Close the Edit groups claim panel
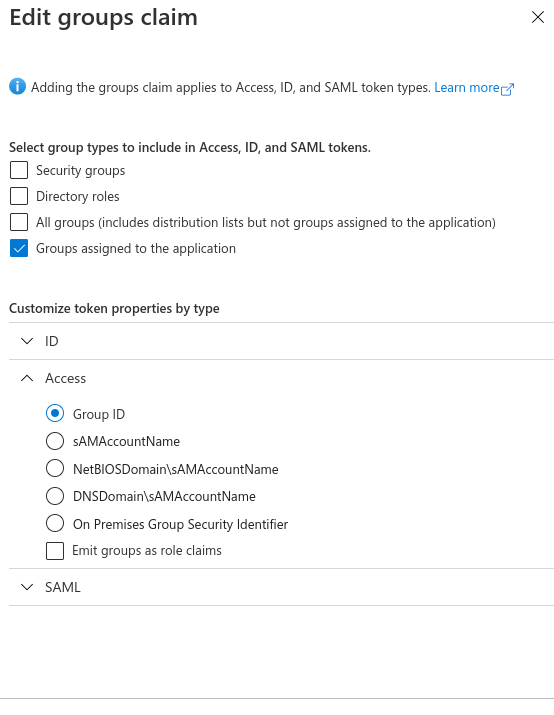 pos(538,17)
